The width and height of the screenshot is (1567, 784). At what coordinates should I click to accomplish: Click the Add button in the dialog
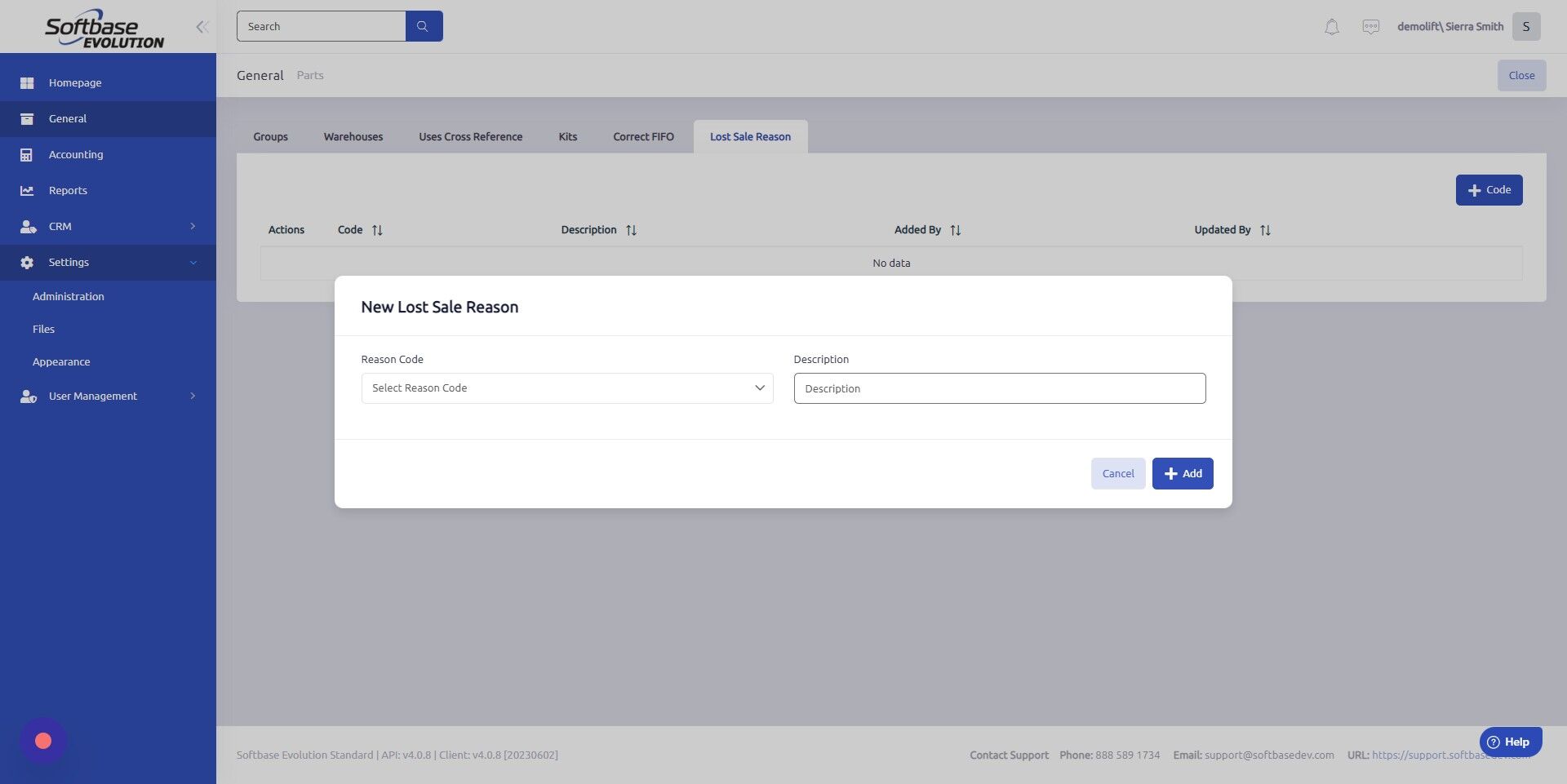(1183, 473)
